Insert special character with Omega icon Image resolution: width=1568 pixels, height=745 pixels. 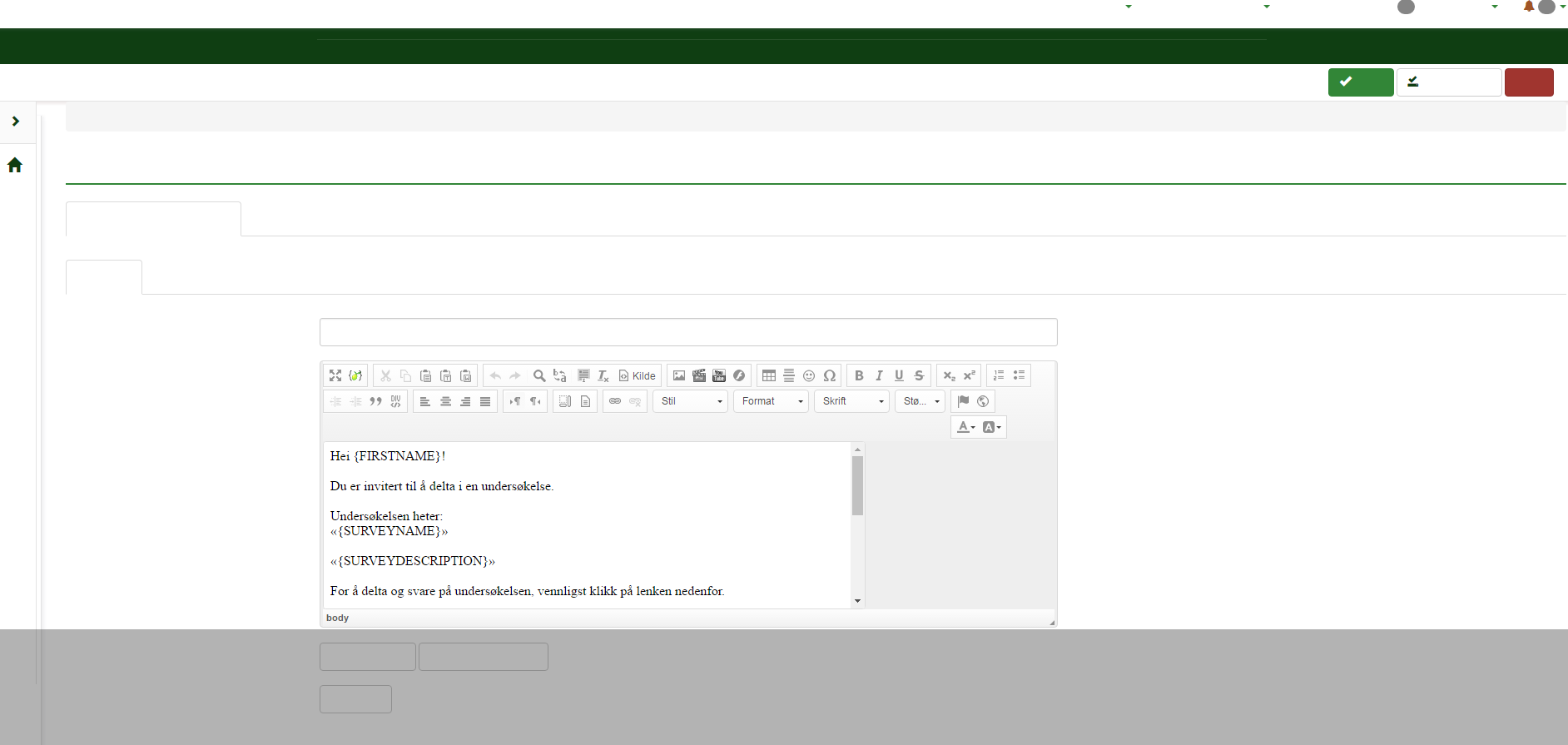tap(830, 375)
